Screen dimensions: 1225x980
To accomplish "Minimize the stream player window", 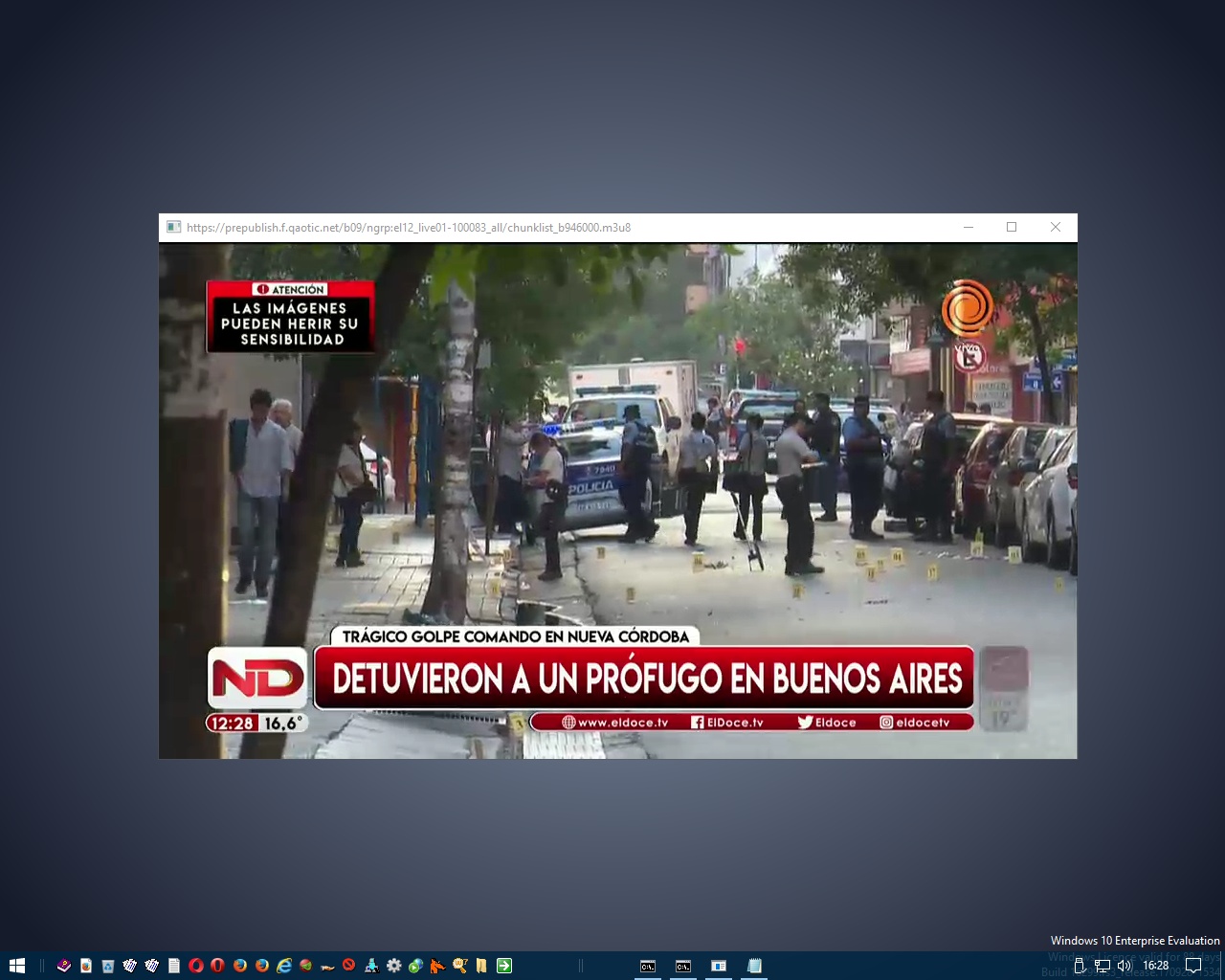I will [969, 227].
